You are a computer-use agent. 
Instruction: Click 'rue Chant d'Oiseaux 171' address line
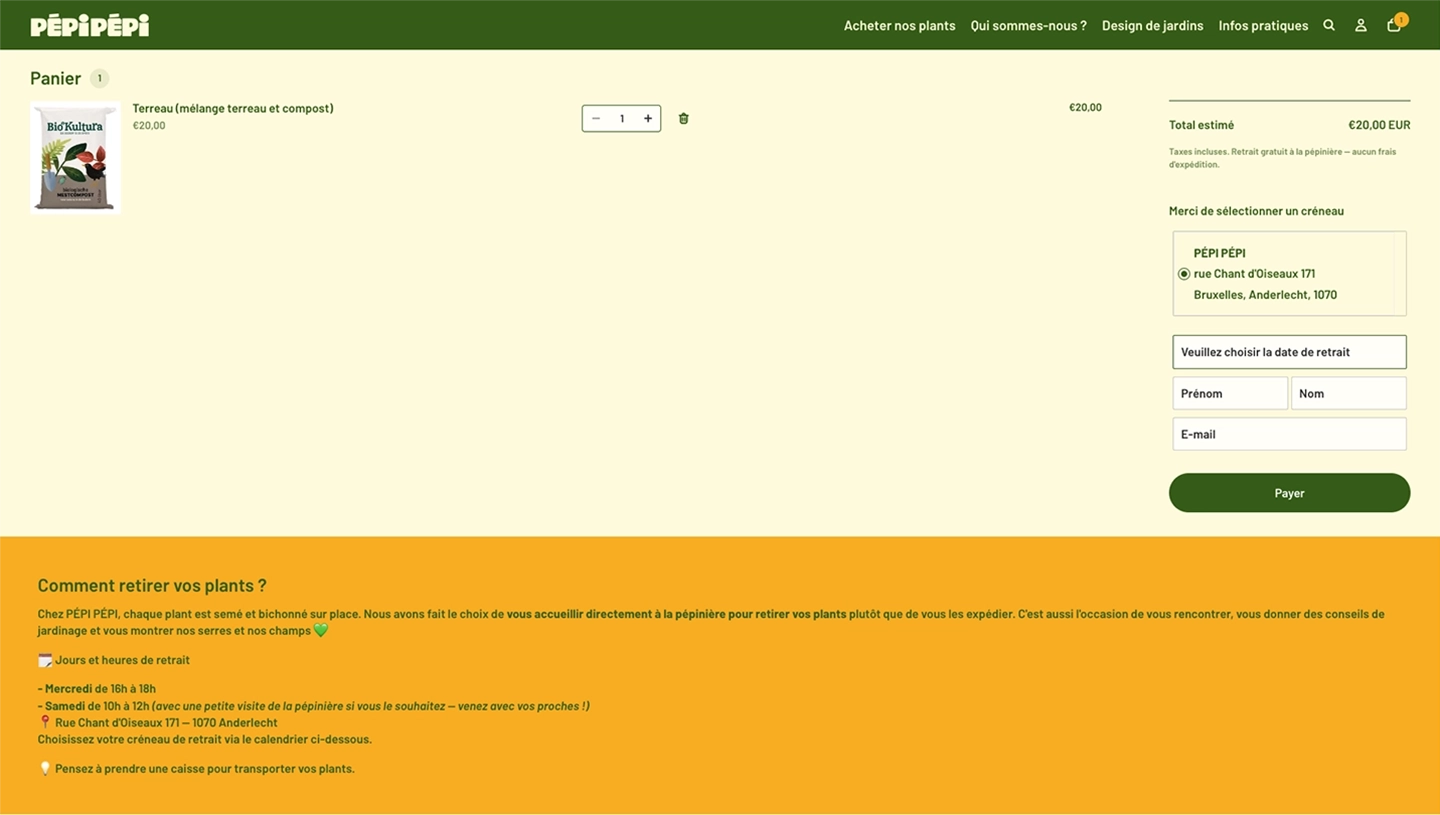1254,274
